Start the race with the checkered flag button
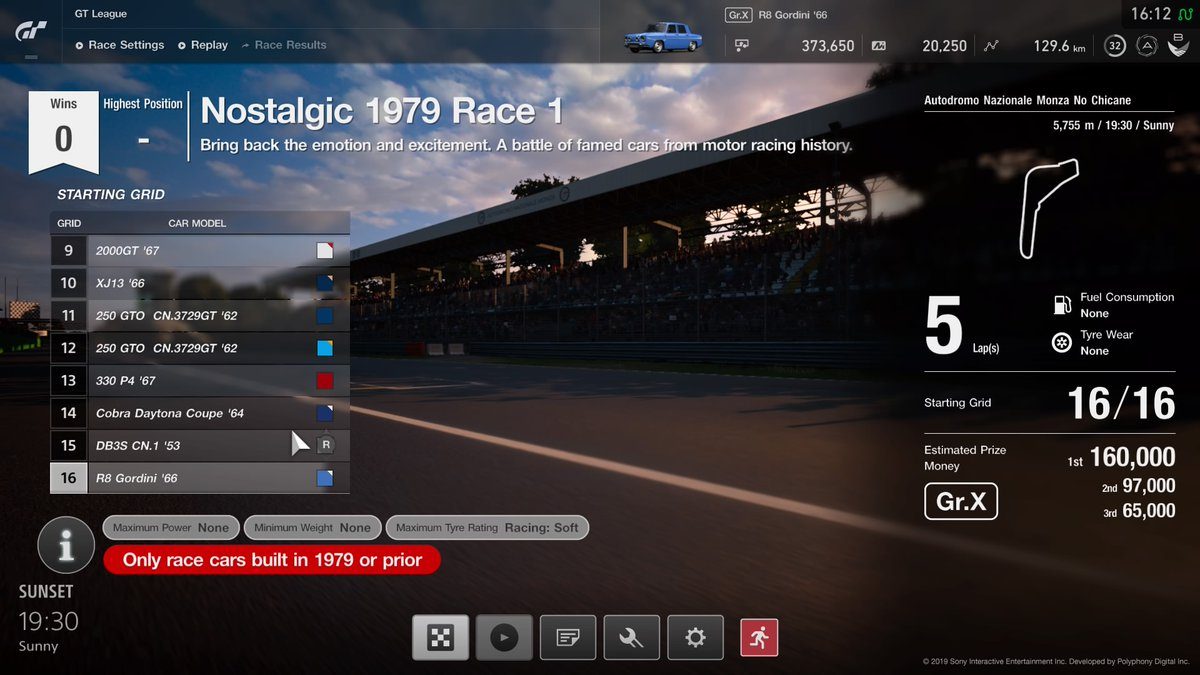Viewport: 1200px width, 675px height. point(441,637)
